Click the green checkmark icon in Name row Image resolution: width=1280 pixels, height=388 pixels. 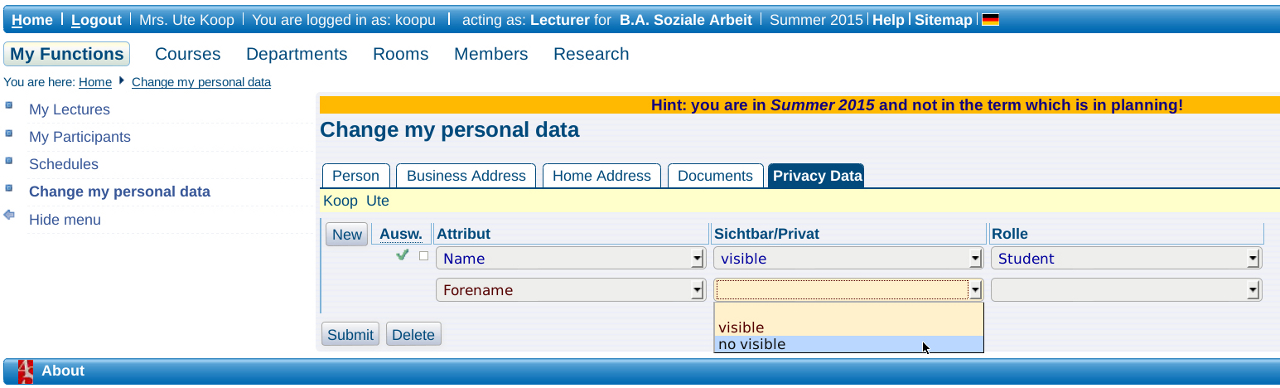click(x=402, y=256)
